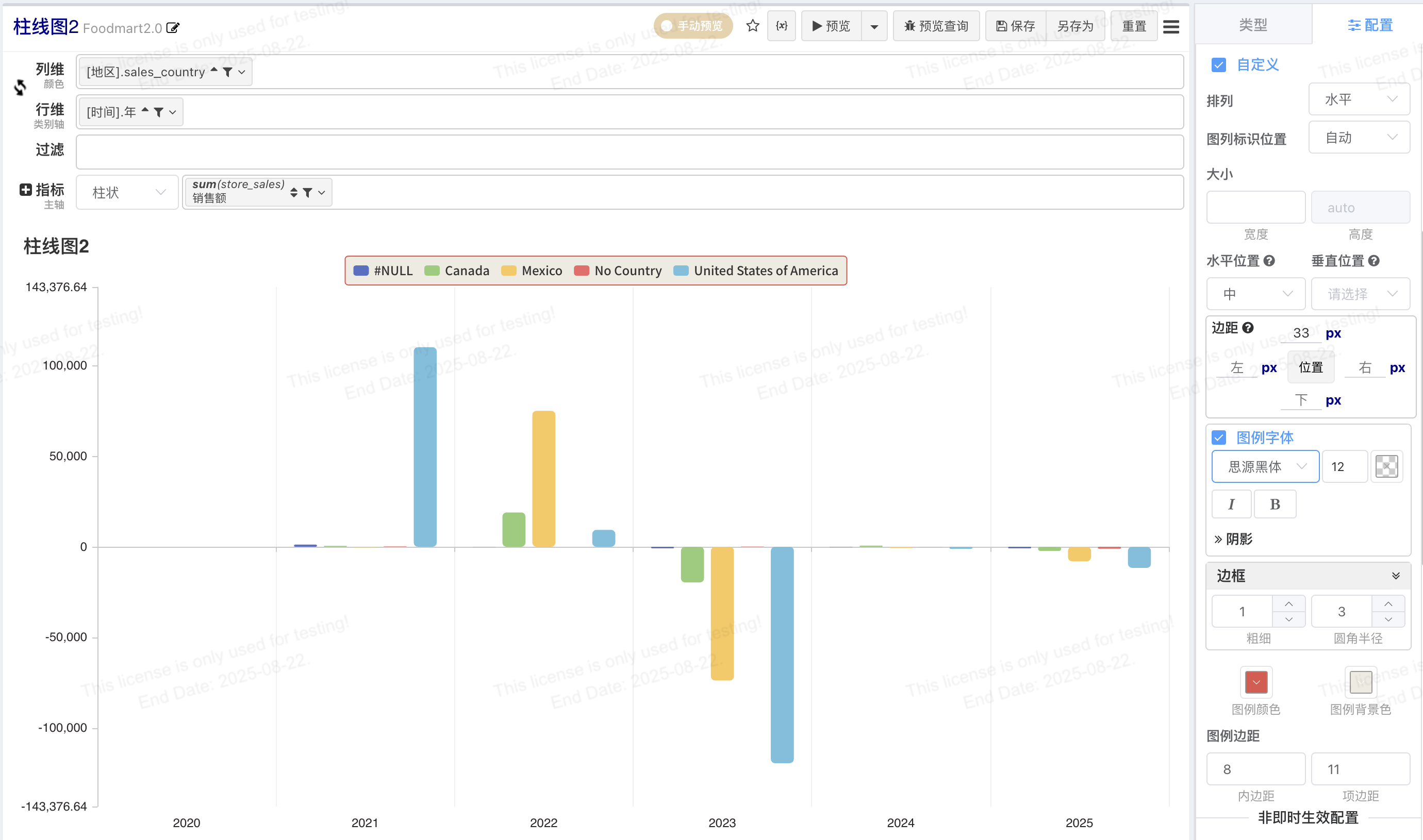
Task: Expand the 阴影 section
Action: [x=1233, y=539]
